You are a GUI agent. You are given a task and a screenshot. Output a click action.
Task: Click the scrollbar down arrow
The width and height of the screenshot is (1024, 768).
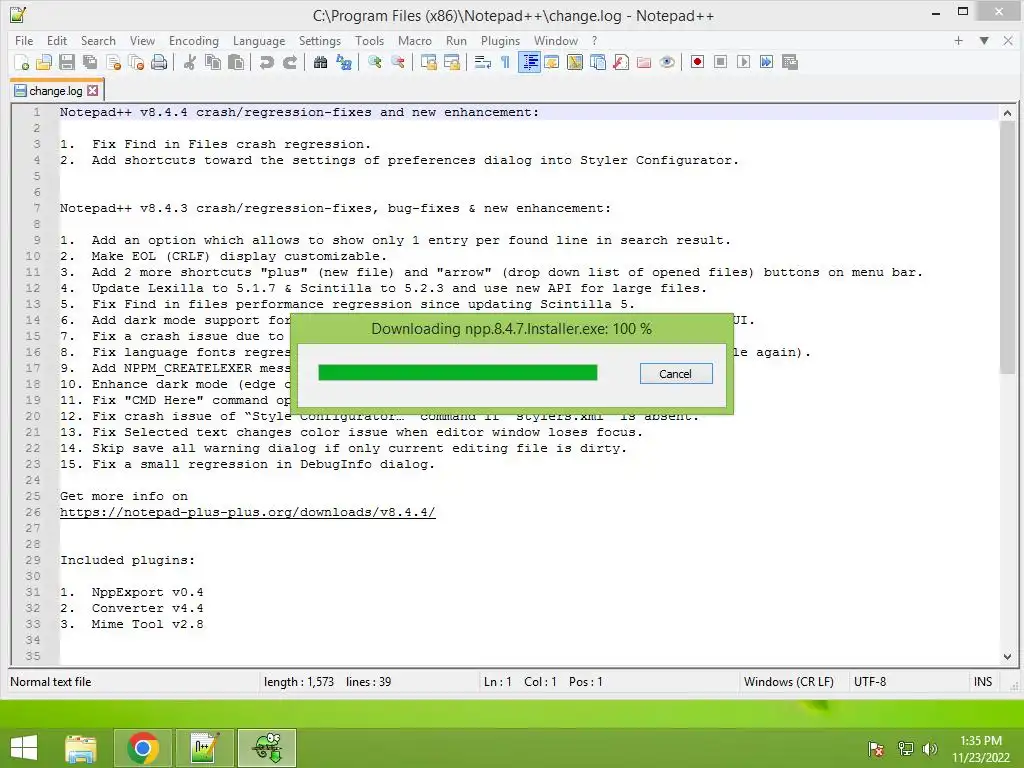(1007, 656)
